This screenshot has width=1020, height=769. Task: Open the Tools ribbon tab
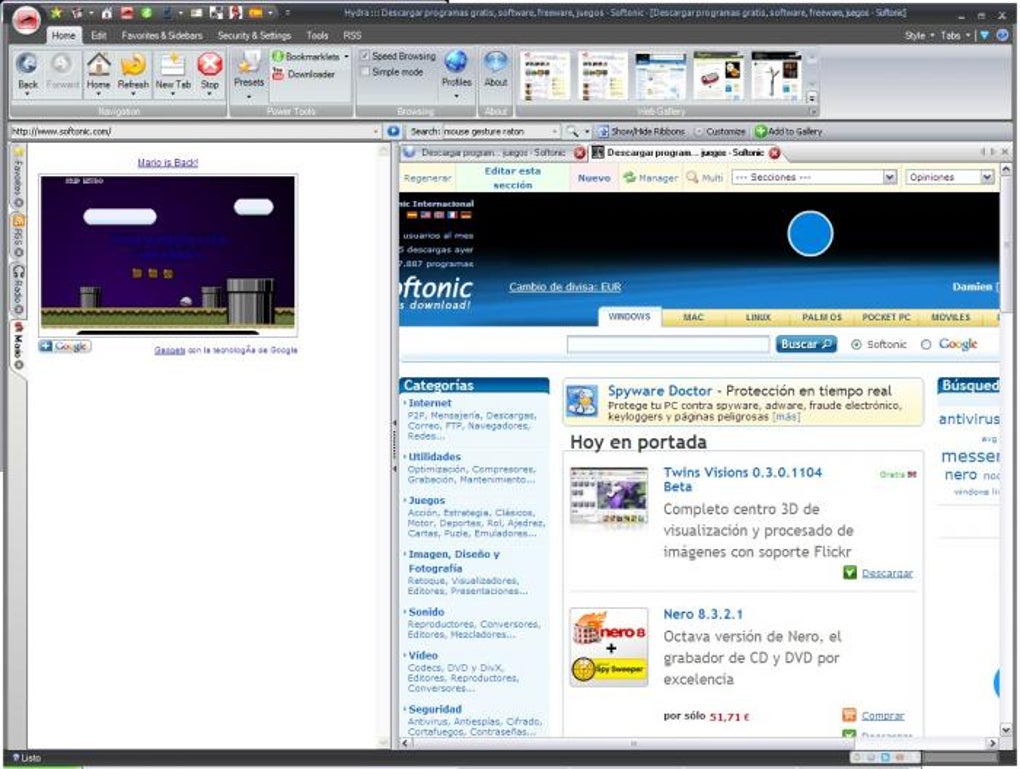tap(317, 35)
